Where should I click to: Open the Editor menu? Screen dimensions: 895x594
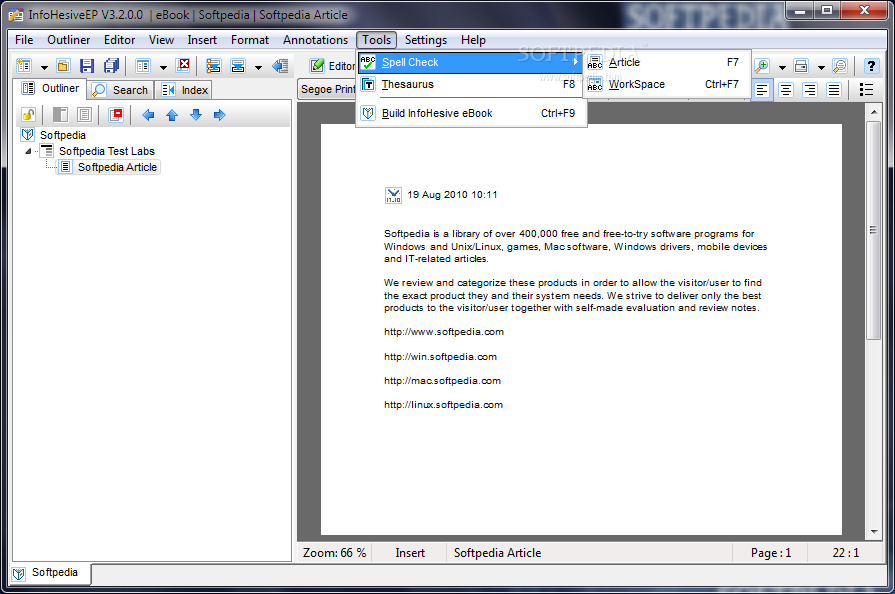point(119,40)
